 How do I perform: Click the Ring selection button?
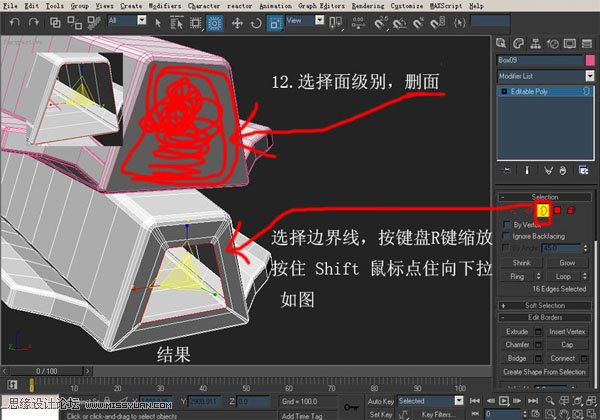[x=517, y=276]
